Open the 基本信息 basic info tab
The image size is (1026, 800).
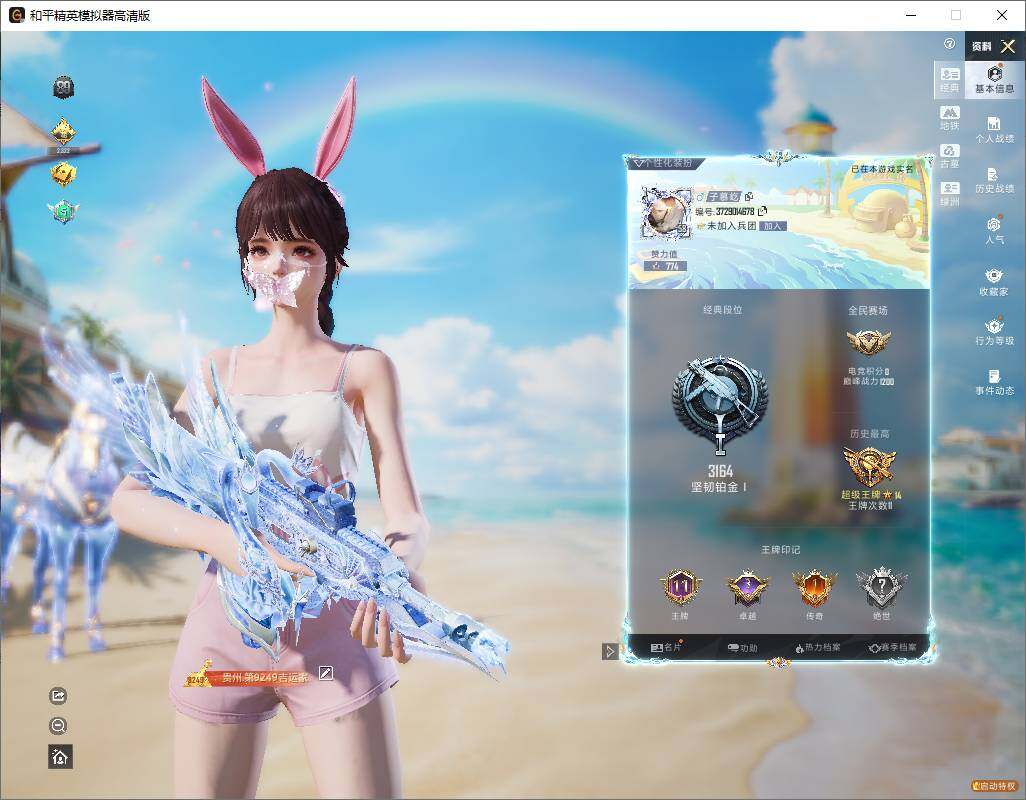click(x=994, y=80)
